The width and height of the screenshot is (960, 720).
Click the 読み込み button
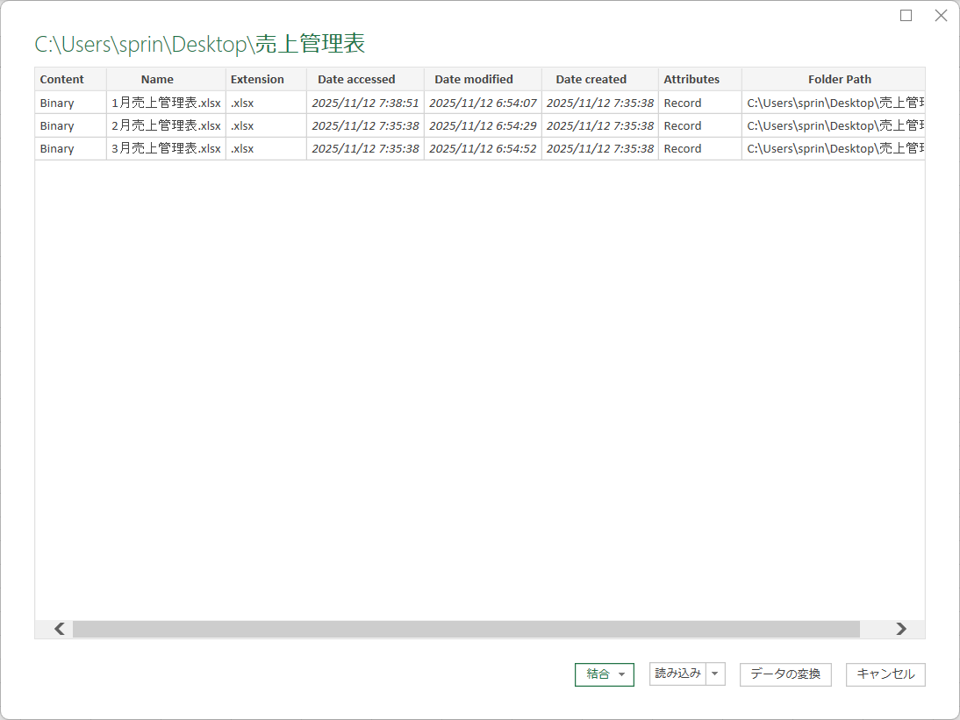click(x=678, y=675)
